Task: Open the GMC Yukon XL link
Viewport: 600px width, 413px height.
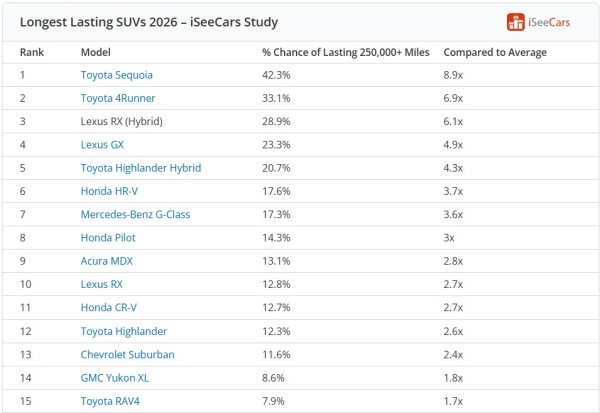Action: click(x=115, y=378)
